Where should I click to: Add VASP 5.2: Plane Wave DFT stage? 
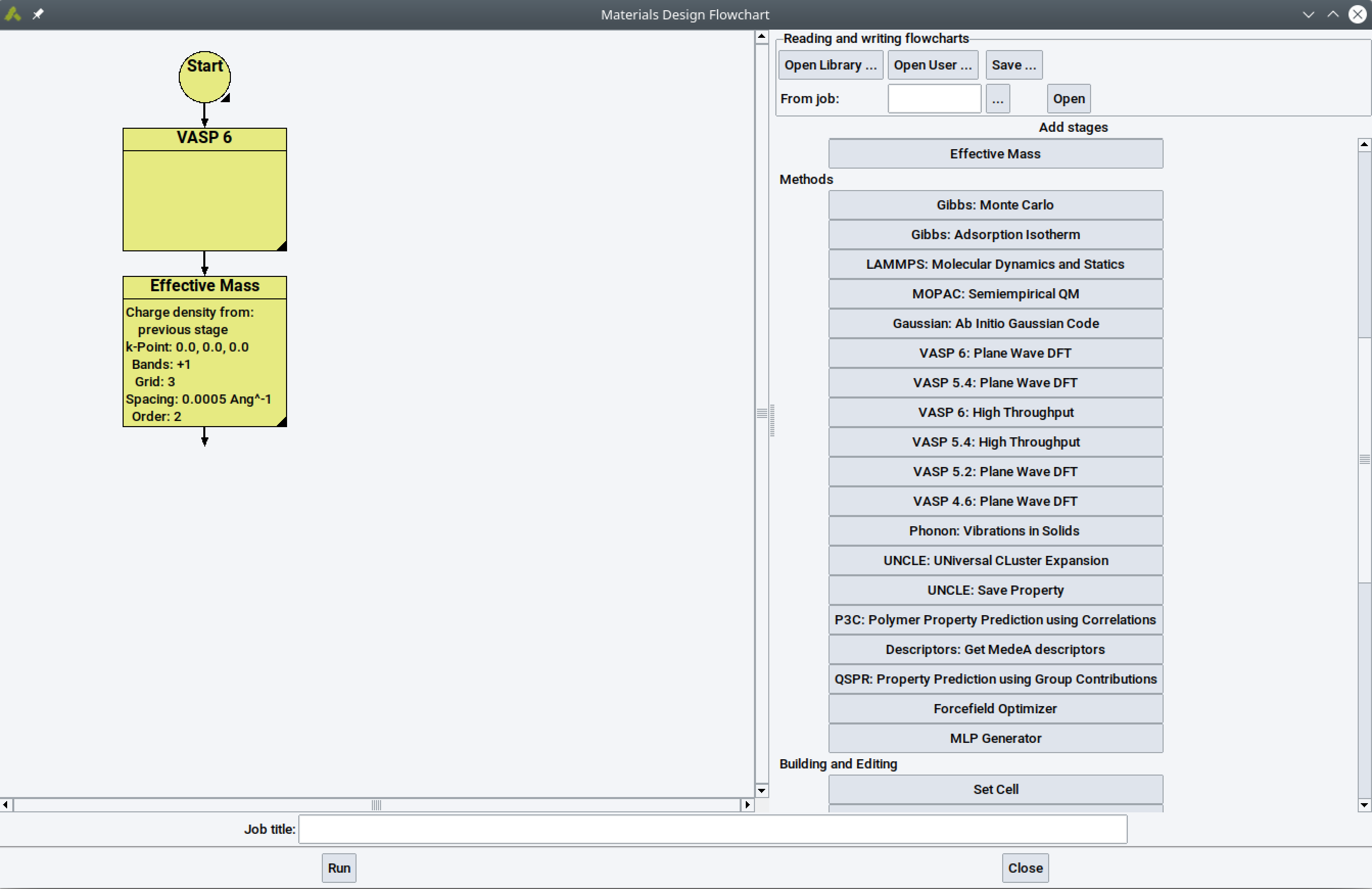pyautogui.click(x=995, y=471)
